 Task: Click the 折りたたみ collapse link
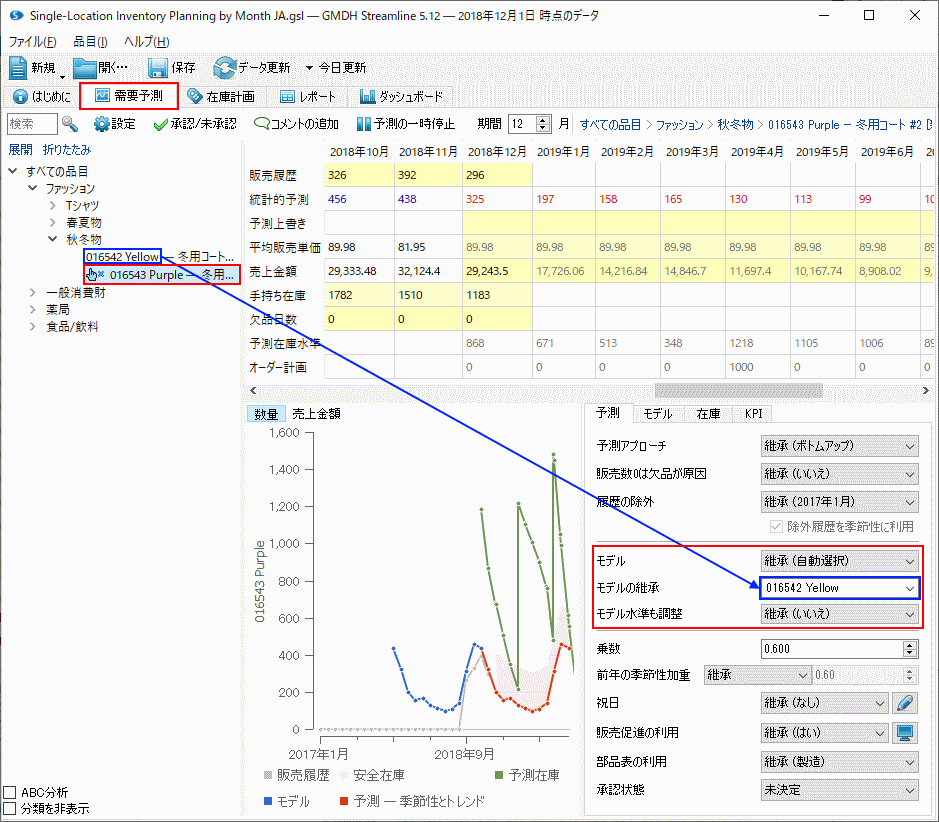64,149
